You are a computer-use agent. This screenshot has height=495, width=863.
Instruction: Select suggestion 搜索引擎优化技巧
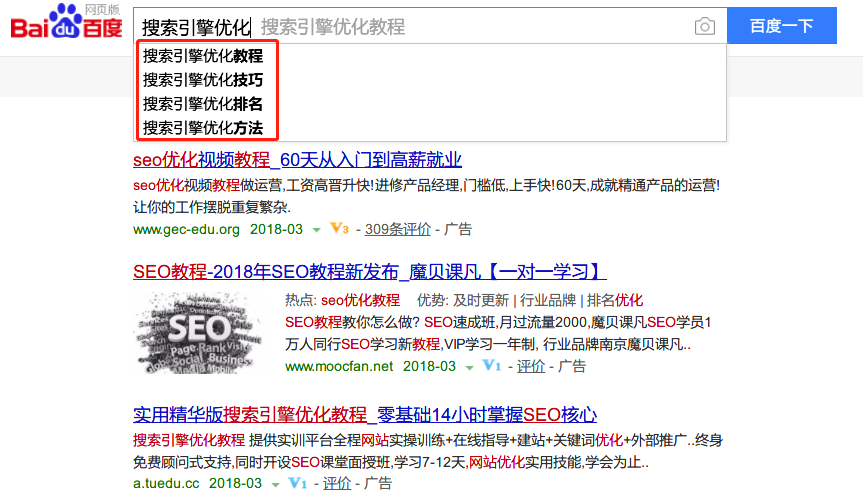pyautogui.click(x=203, y=80)
